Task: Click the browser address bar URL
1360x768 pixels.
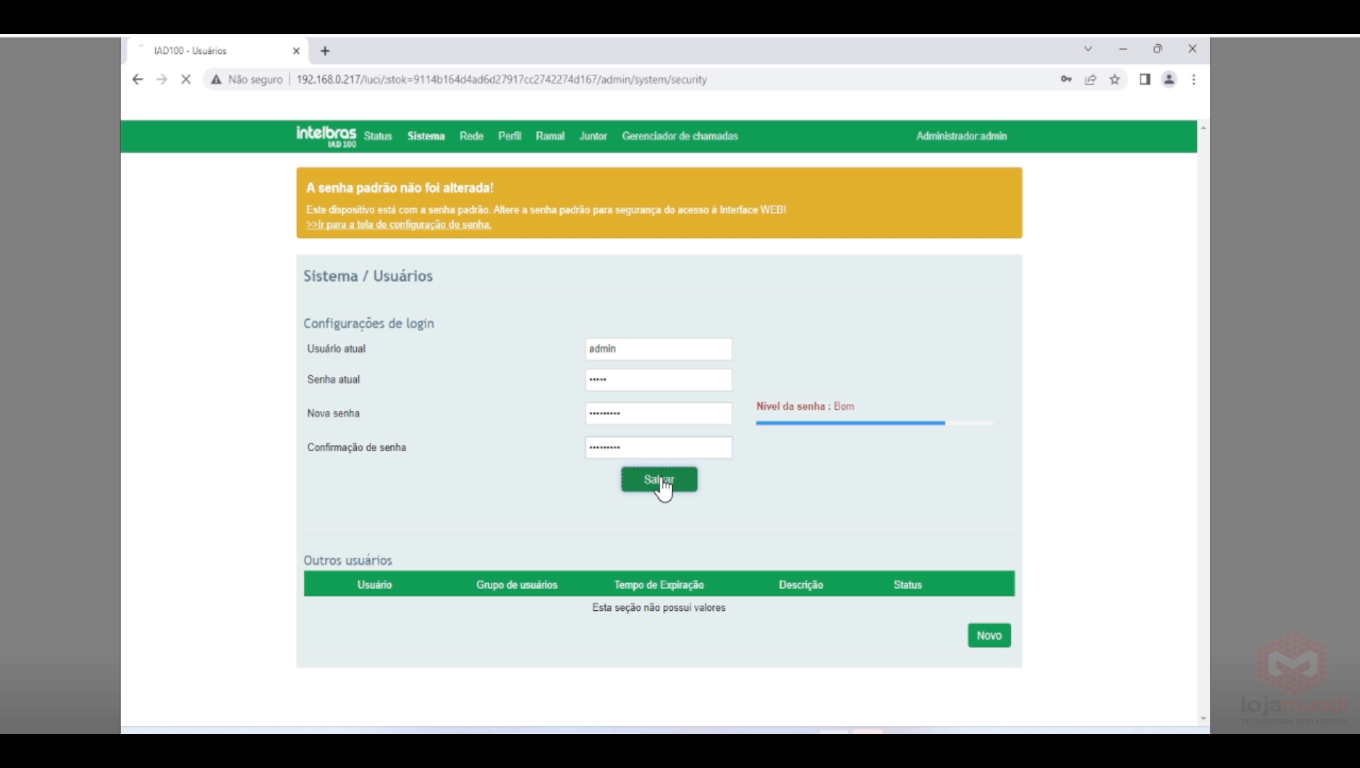Action: pos(501,79)
